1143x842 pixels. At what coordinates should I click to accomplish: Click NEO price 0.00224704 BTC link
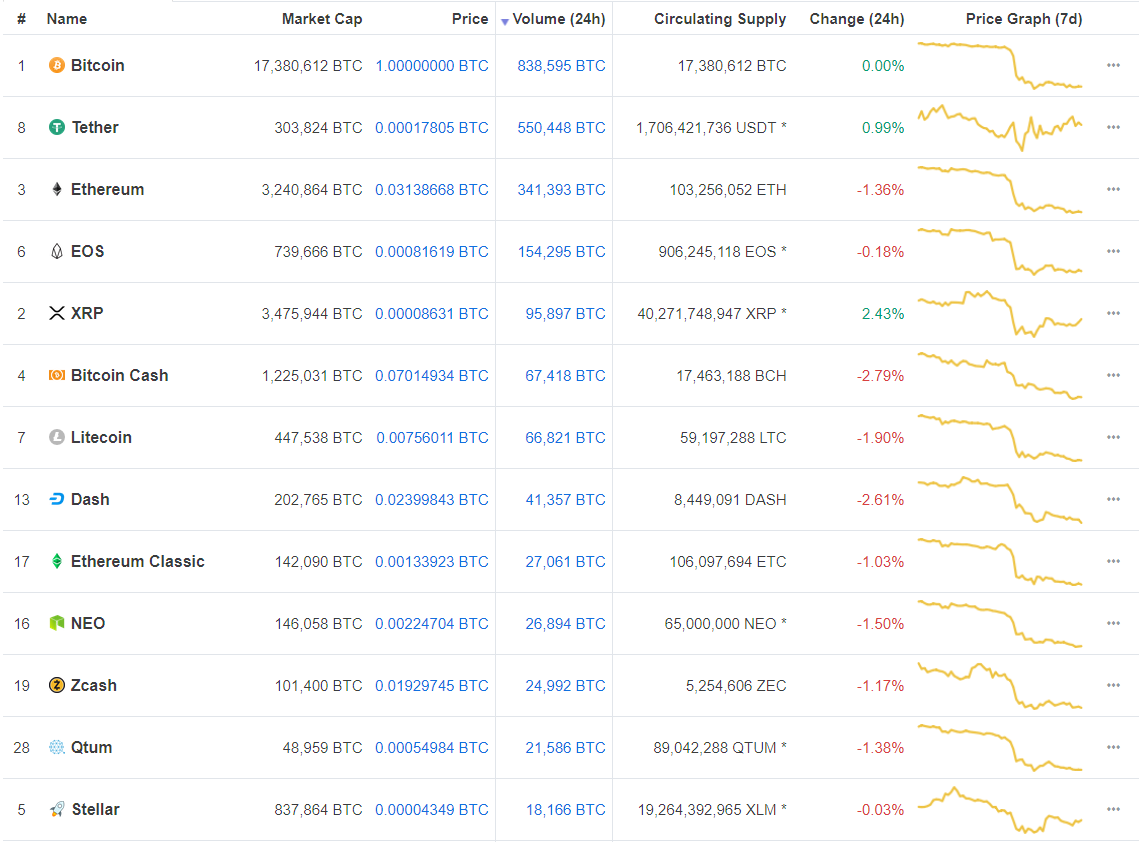pos(432,624)
